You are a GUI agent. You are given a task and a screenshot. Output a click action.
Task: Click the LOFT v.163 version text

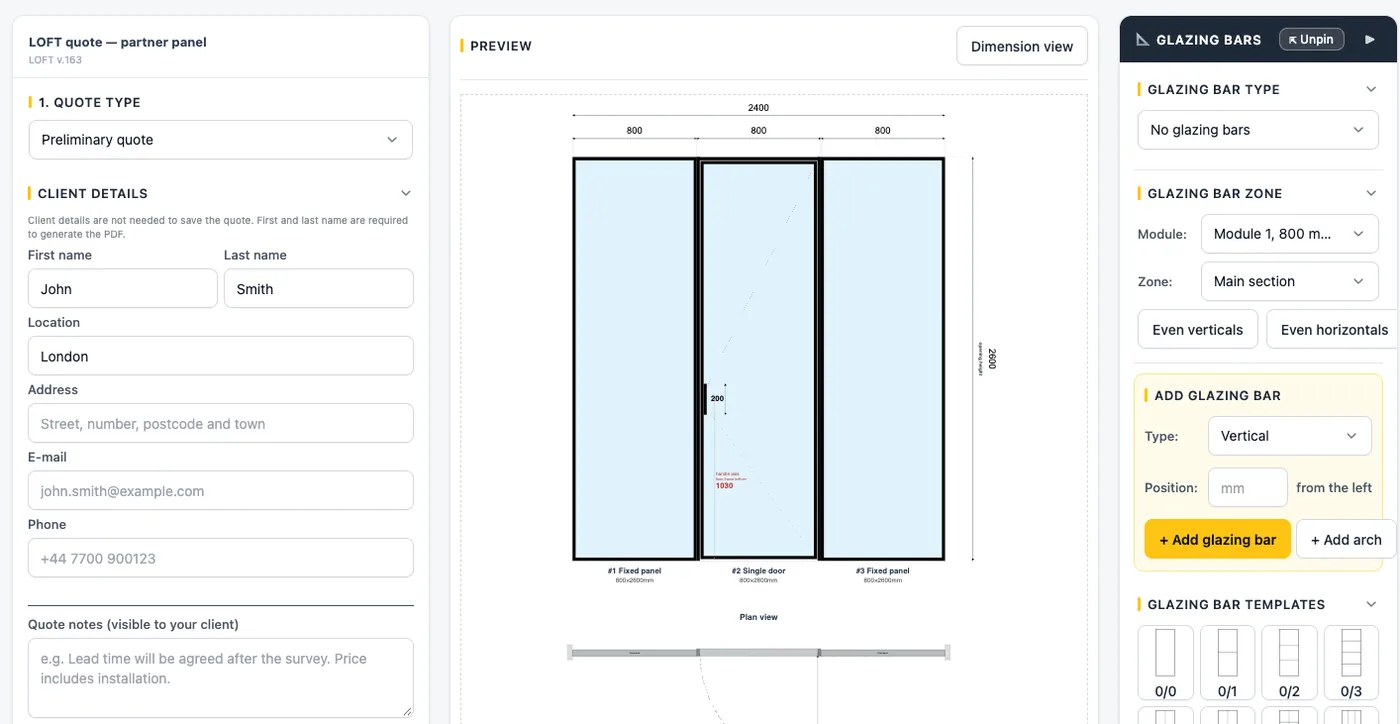pos(55,60)
